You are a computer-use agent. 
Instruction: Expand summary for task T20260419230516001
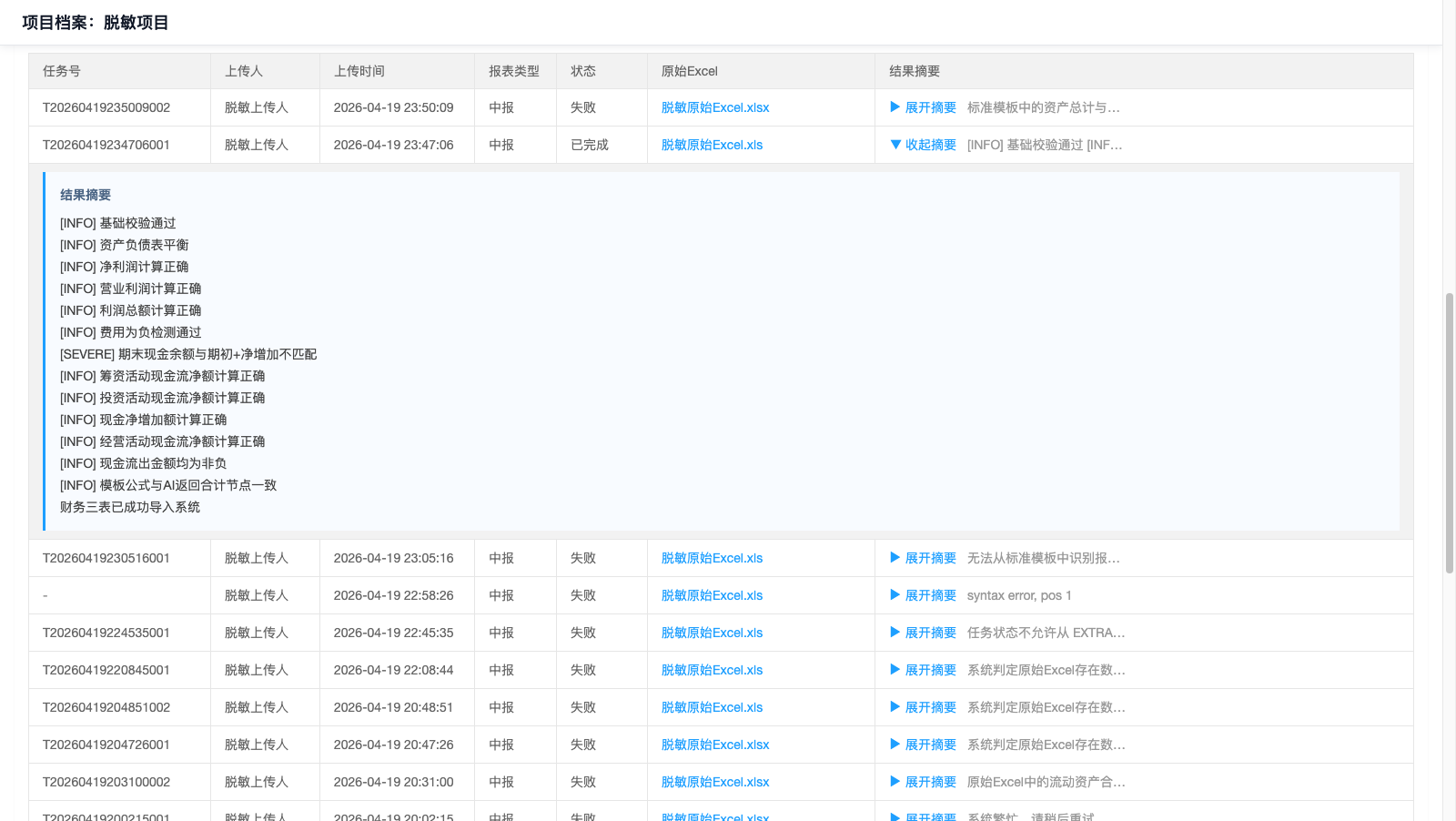coord(923,558)
